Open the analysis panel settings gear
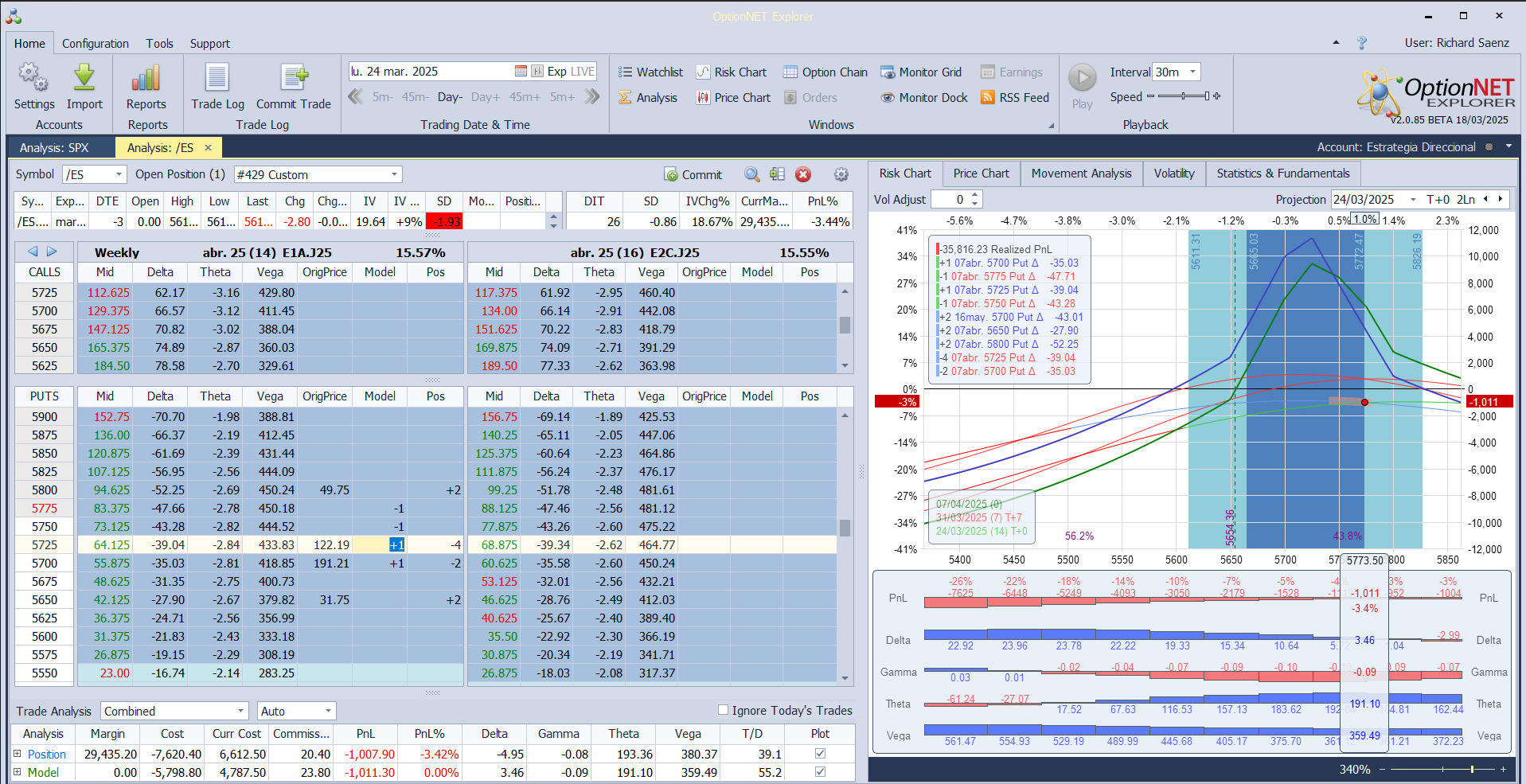Image resolution: width=1526 pixels, height=784 pixels. [841, 174]
